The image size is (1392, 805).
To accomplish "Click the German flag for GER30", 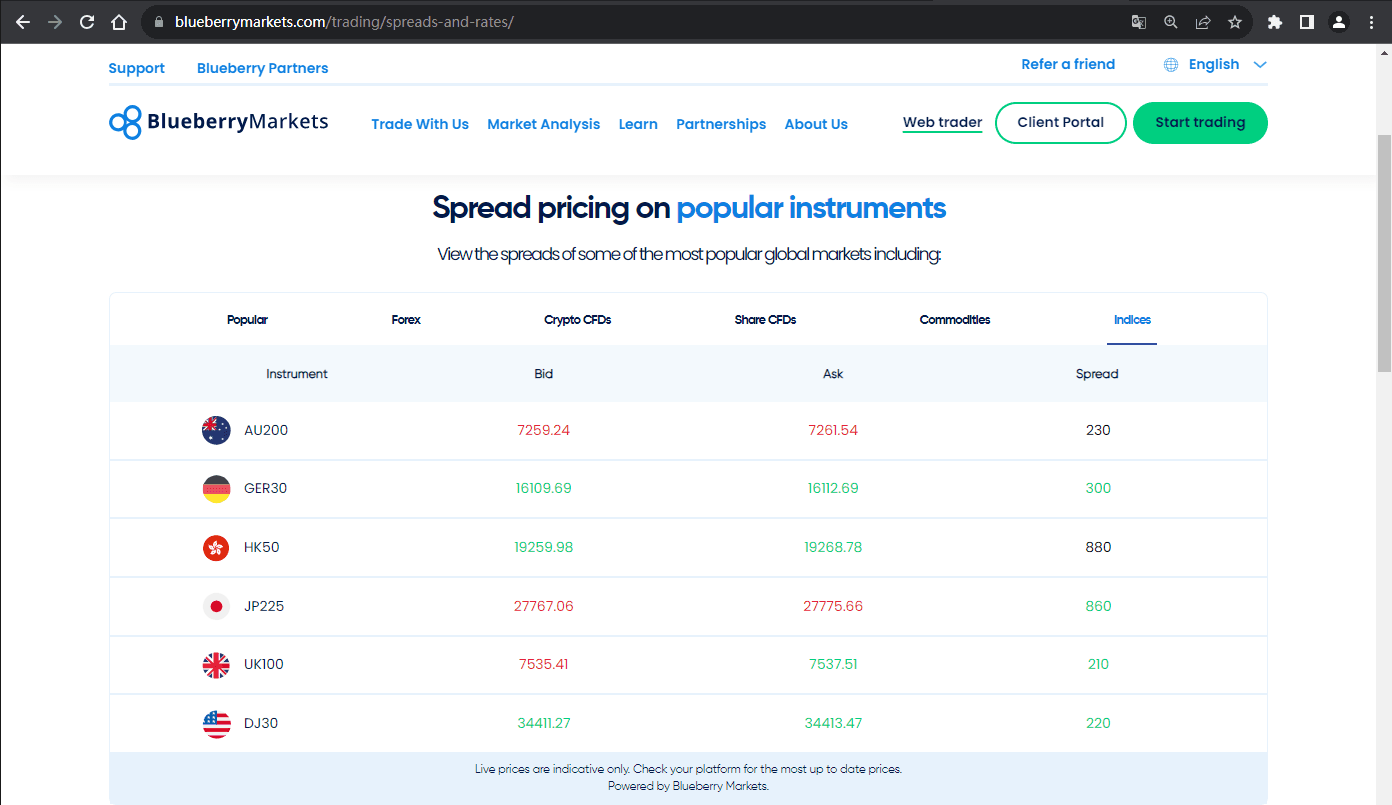I will point(216,489).
